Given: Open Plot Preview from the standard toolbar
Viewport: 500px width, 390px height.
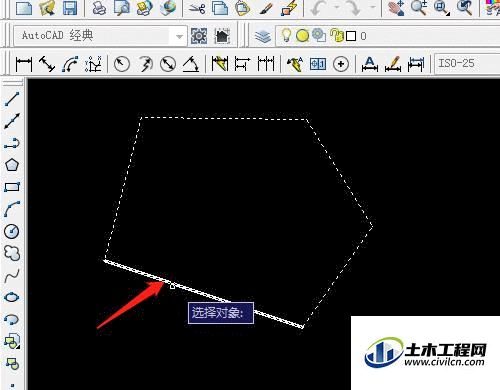Looking at the screenshot, I should 122,7.
